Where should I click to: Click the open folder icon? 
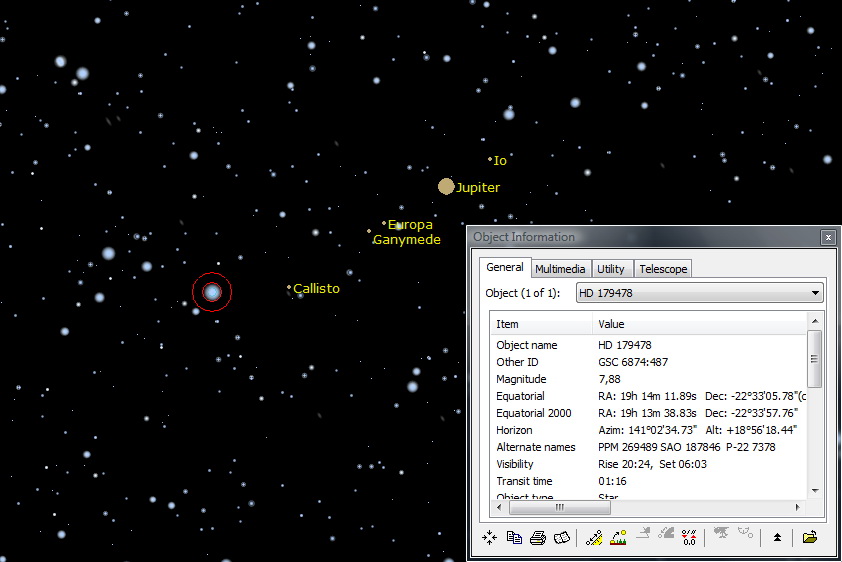809,538
